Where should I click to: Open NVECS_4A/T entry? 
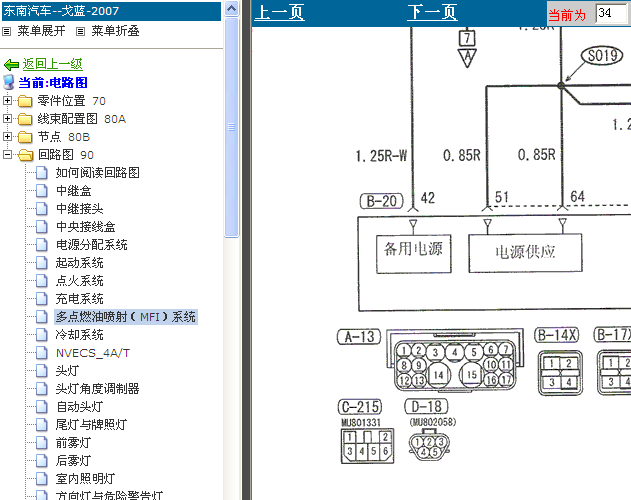[x=93, y=353]
